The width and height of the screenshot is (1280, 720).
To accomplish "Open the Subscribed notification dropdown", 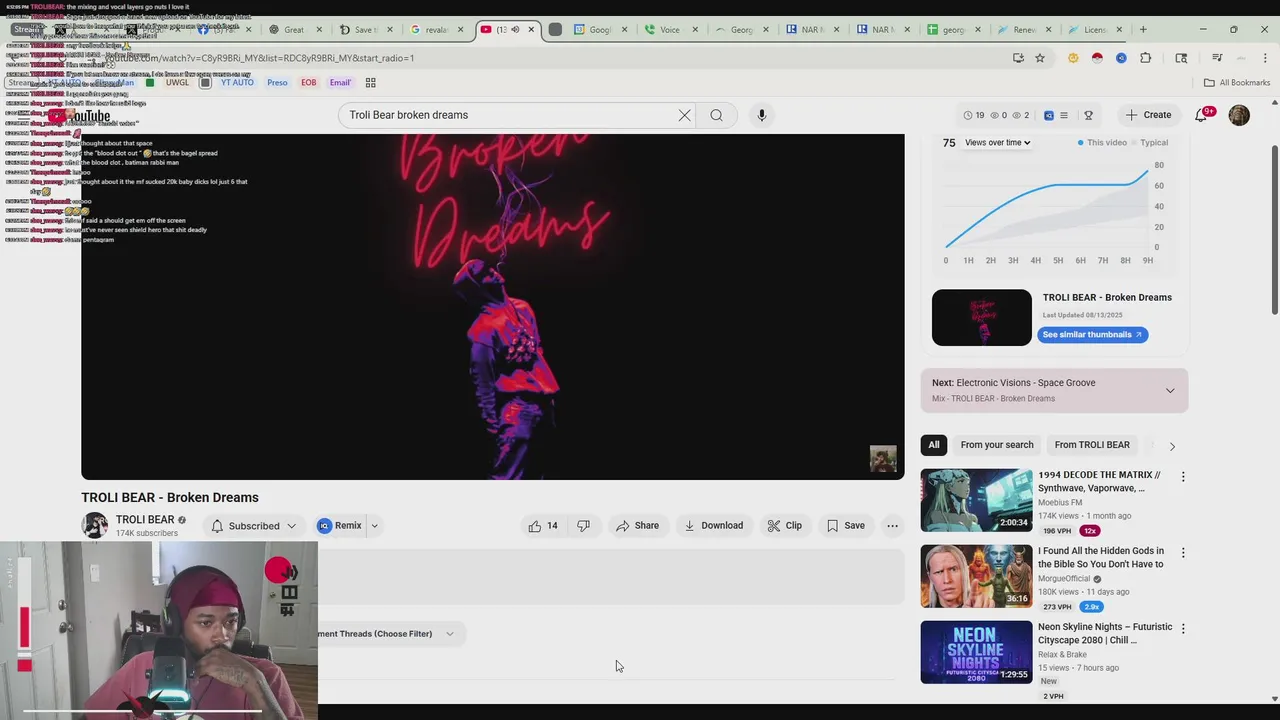I will 254,526.
